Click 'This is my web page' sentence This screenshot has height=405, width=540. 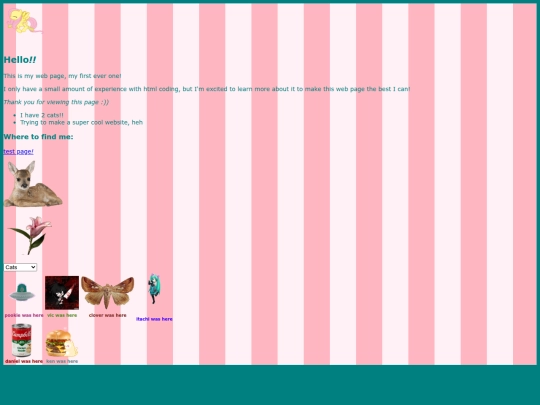point(62,76)
